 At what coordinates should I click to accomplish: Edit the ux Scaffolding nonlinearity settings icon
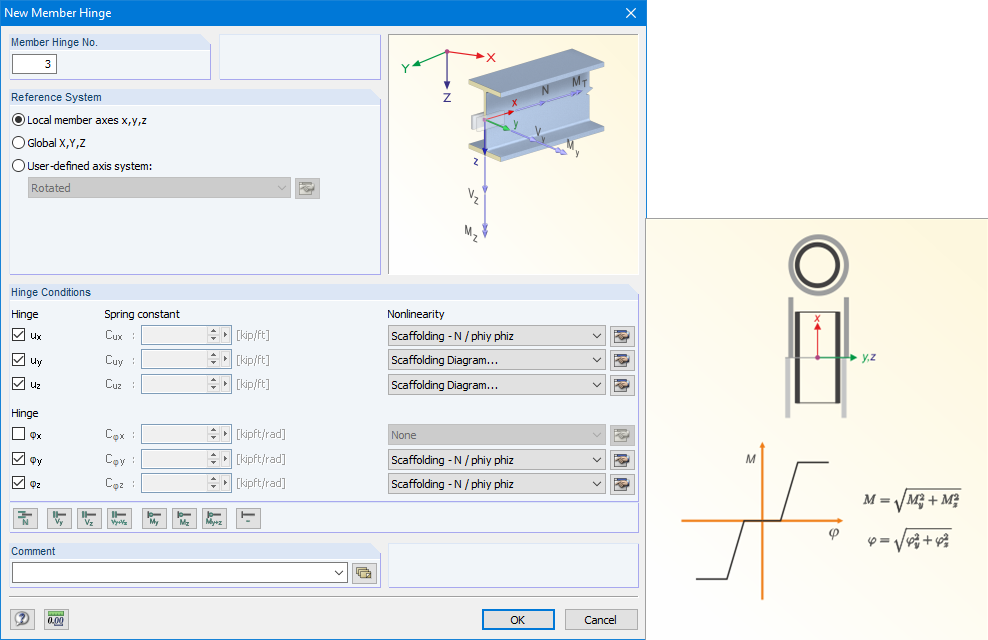click(621, 335)
